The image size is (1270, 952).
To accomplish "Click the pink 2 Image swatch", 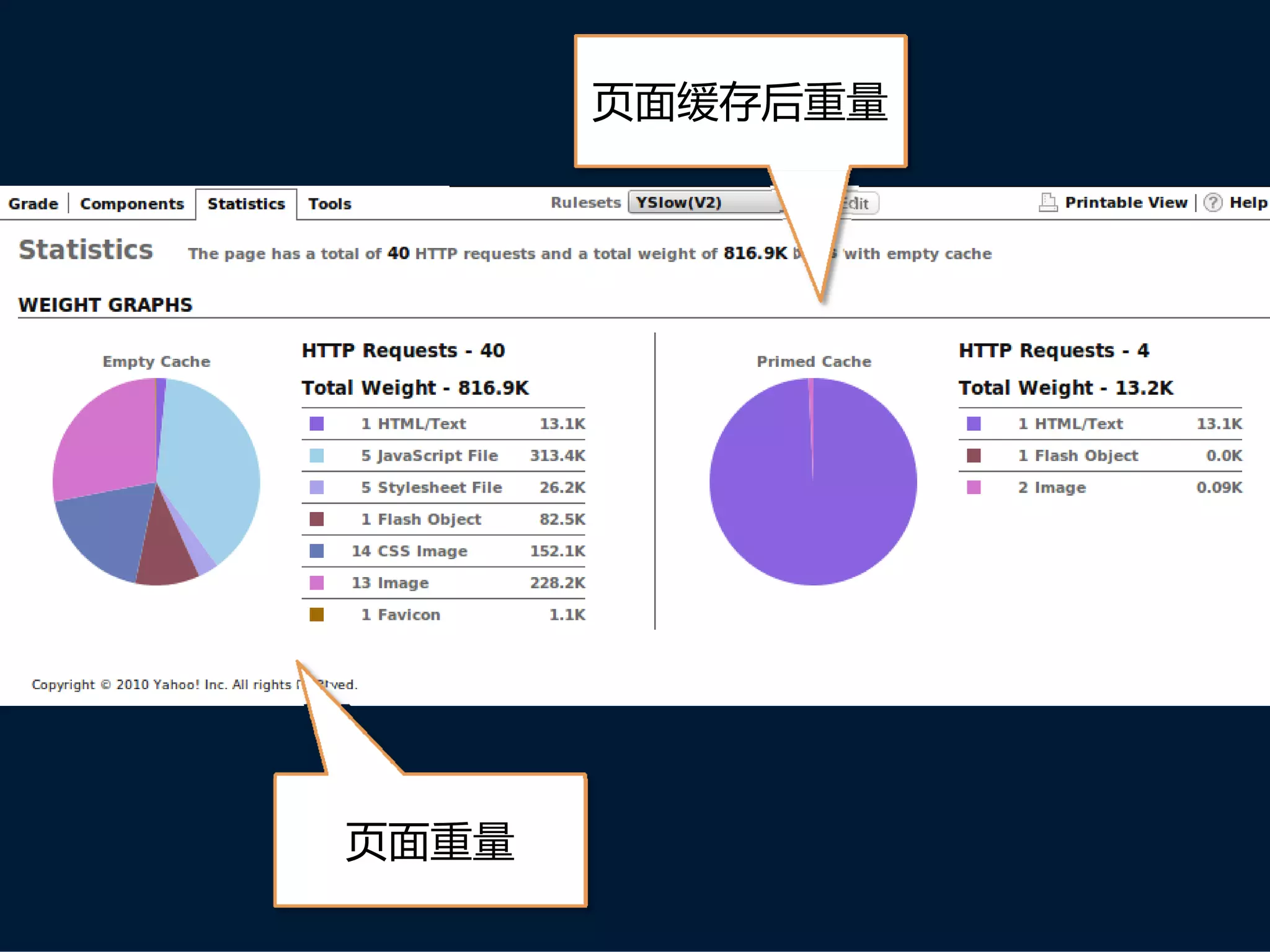I will 974,487.
